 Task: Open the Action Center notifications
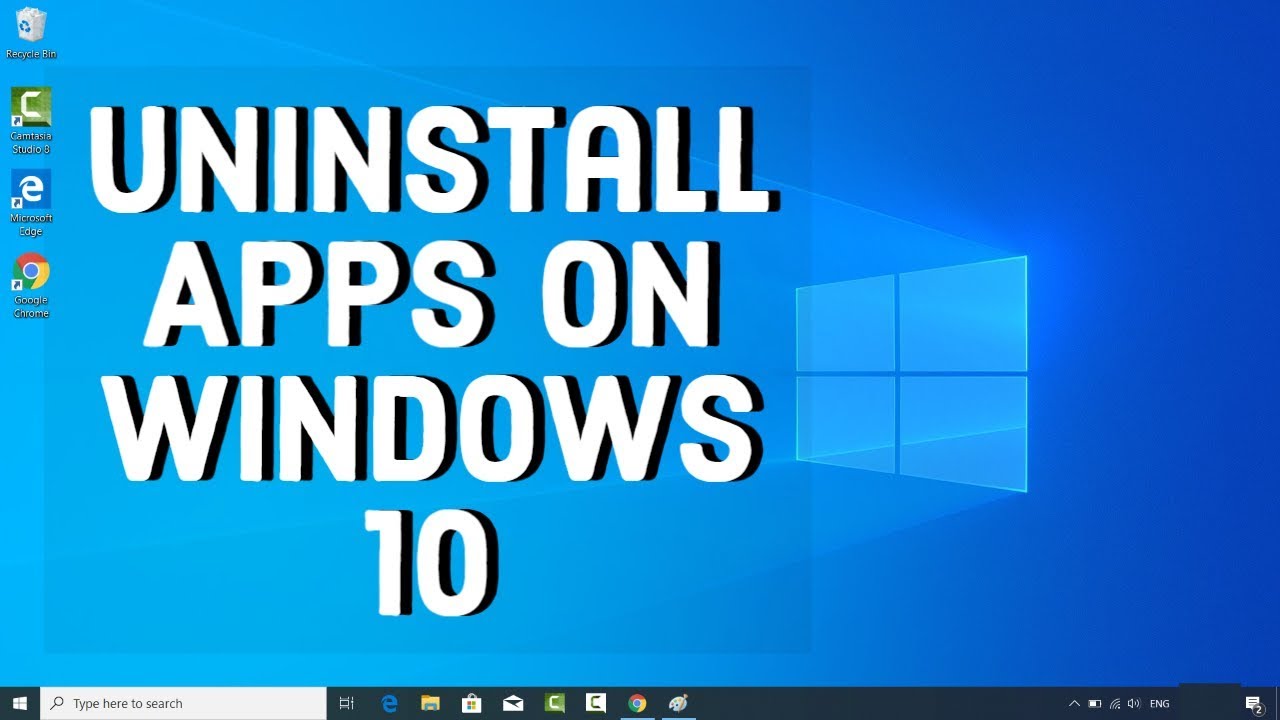[1253, 704]
